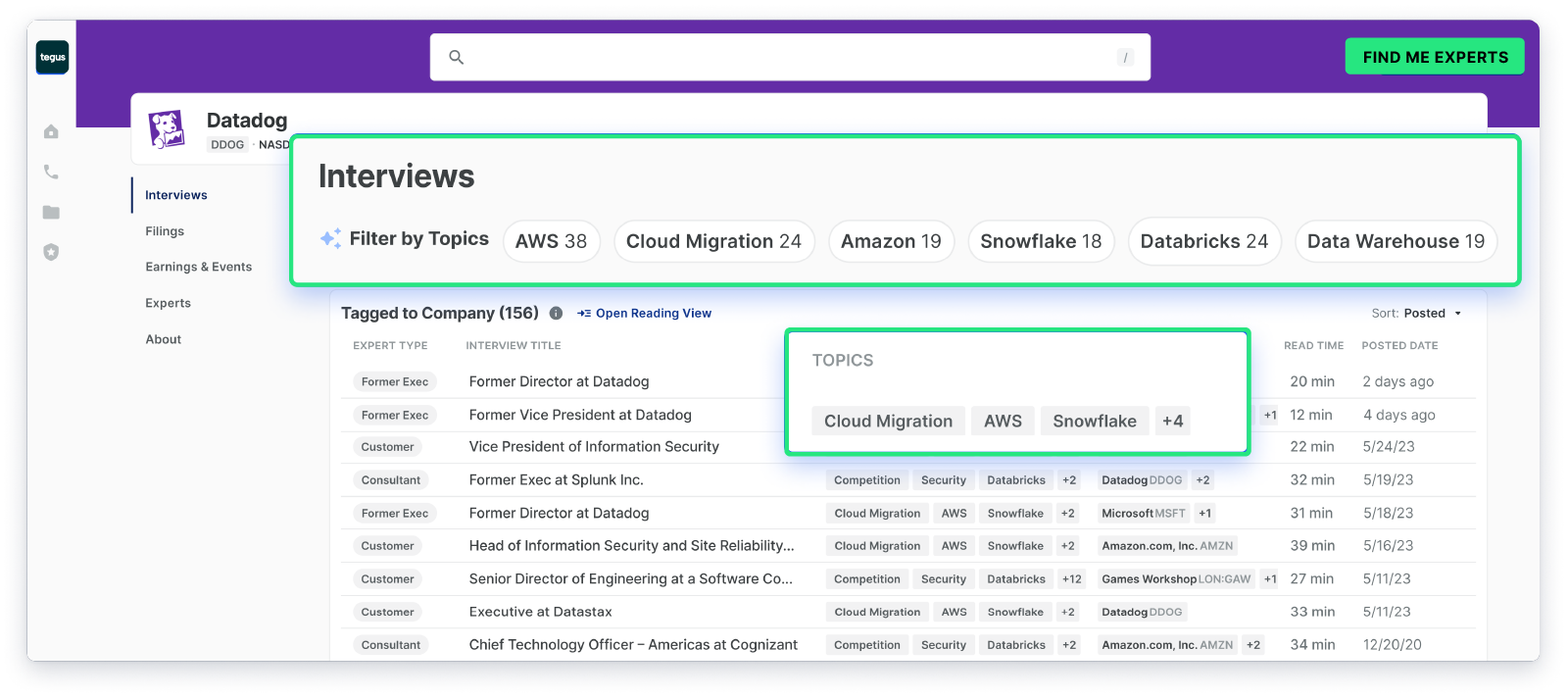Open the home icon in sidebar
1568x698 pixels.
(51, 131)
